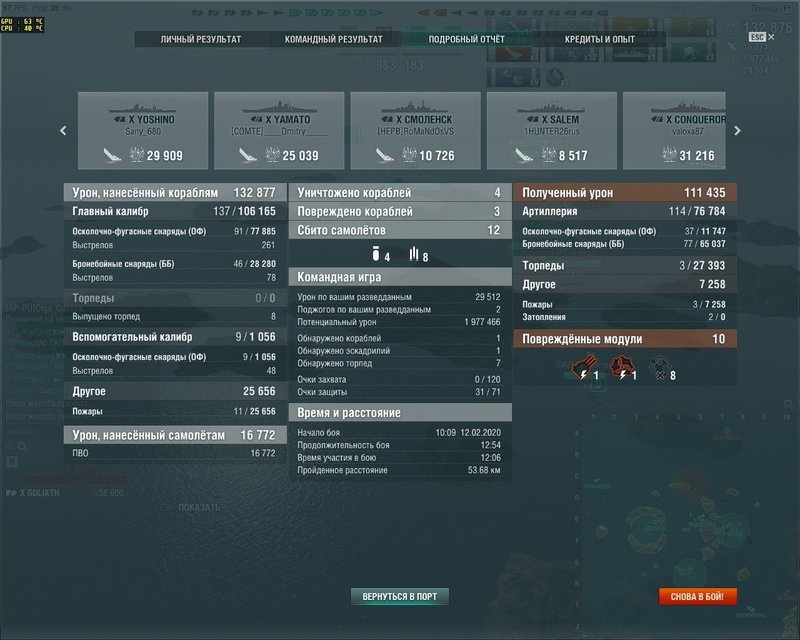The width and height of the screenshot is (800, 640).
Task: Click the Полученный урон header
Action: [625, 192]
